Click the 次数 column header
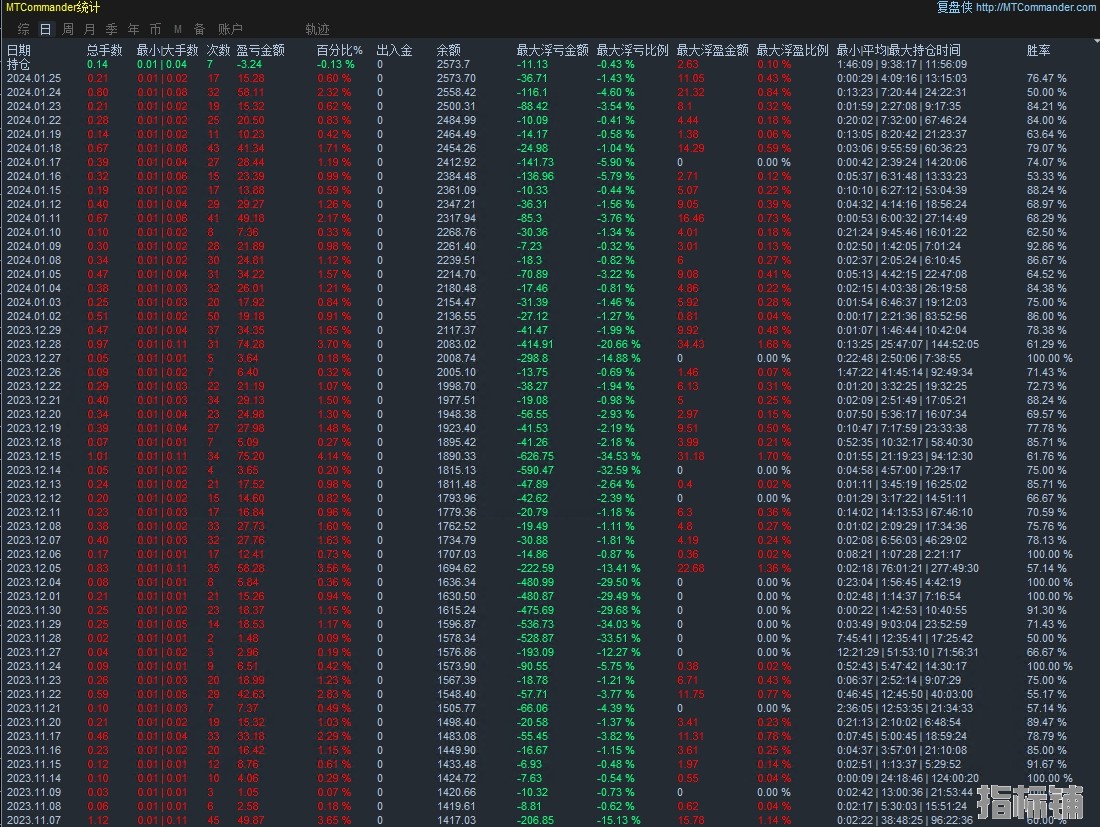Screen dimensions: 1100x827 (x=218, y=50)
